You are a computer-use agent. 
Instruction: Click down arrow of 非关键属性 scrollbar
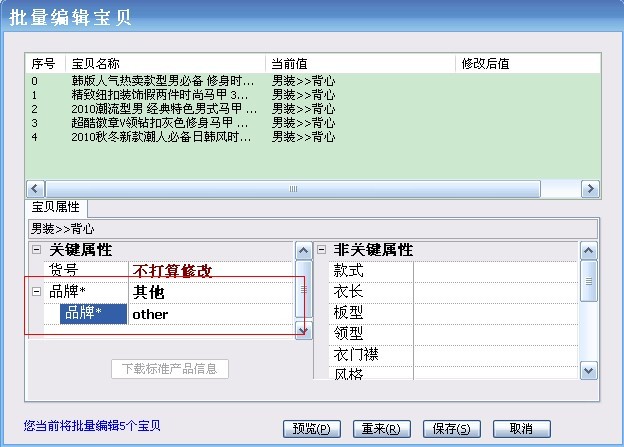(x=589, y=370)
